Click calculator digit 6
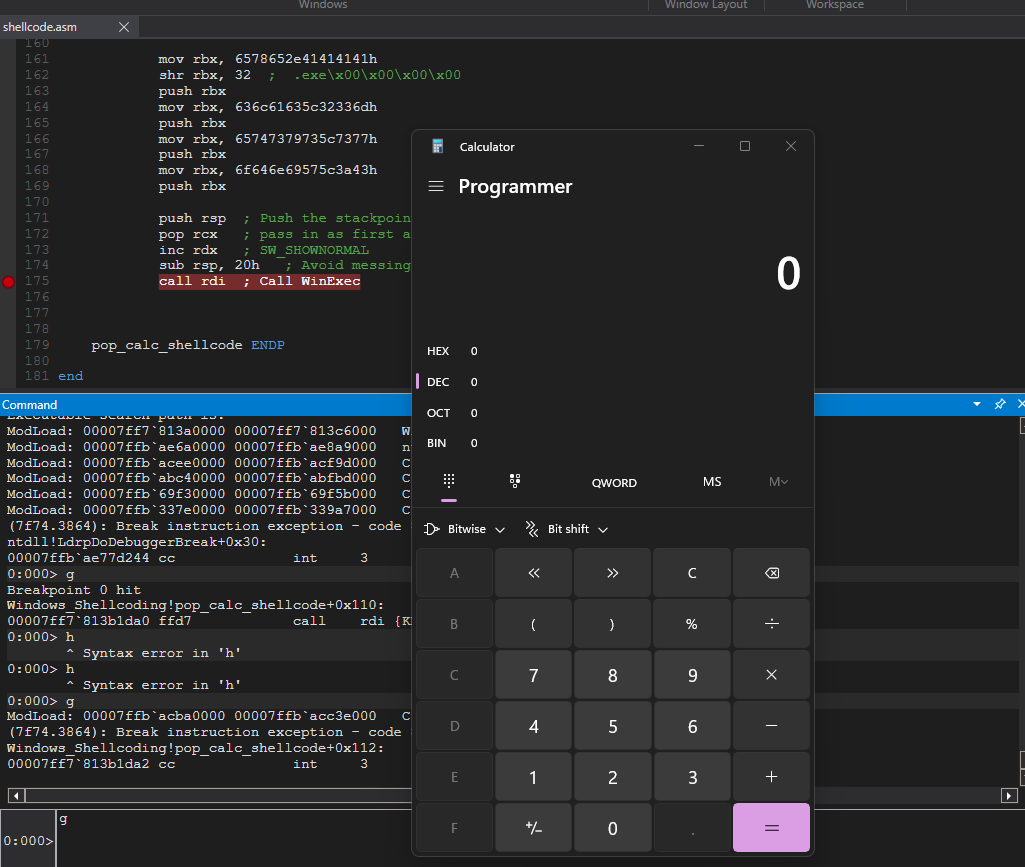 pyautogui.click(x=692, y=726)
